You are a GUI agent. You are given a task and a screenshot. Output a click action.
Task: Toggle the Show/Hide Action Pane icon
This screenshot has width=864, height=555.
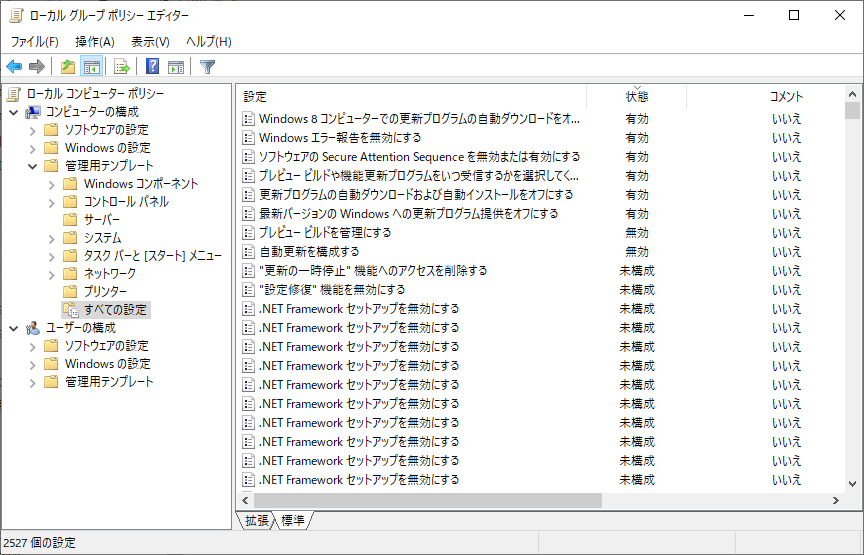176,67
